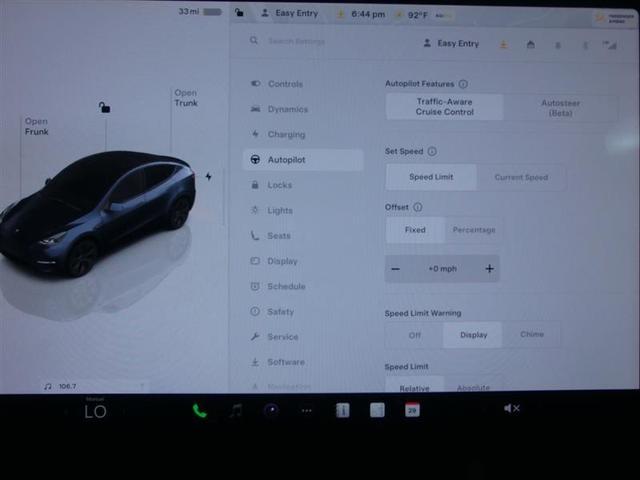Image resolution: width=640 pixels, height=480 pixels.
Task: Open Software settings
Action: pos(302,362)
